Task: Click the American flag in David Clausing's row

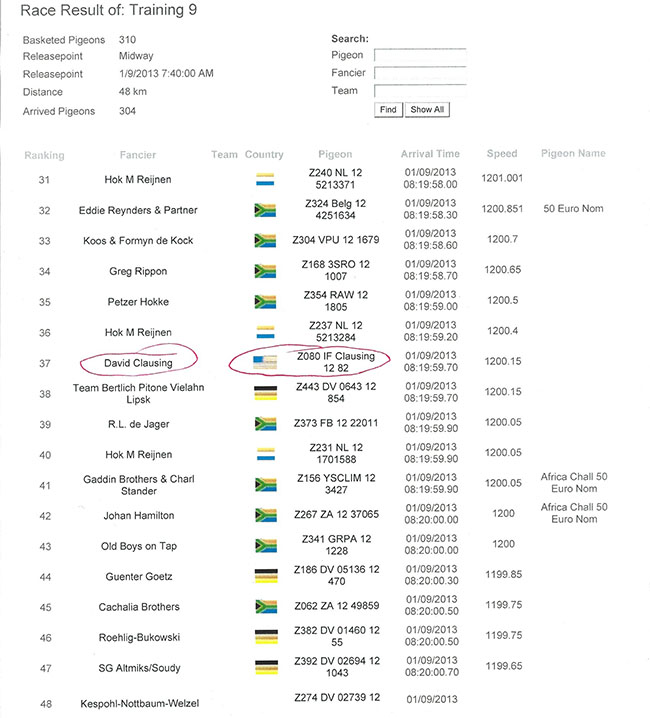Action: pyautogui.click(x=265, y=362)
